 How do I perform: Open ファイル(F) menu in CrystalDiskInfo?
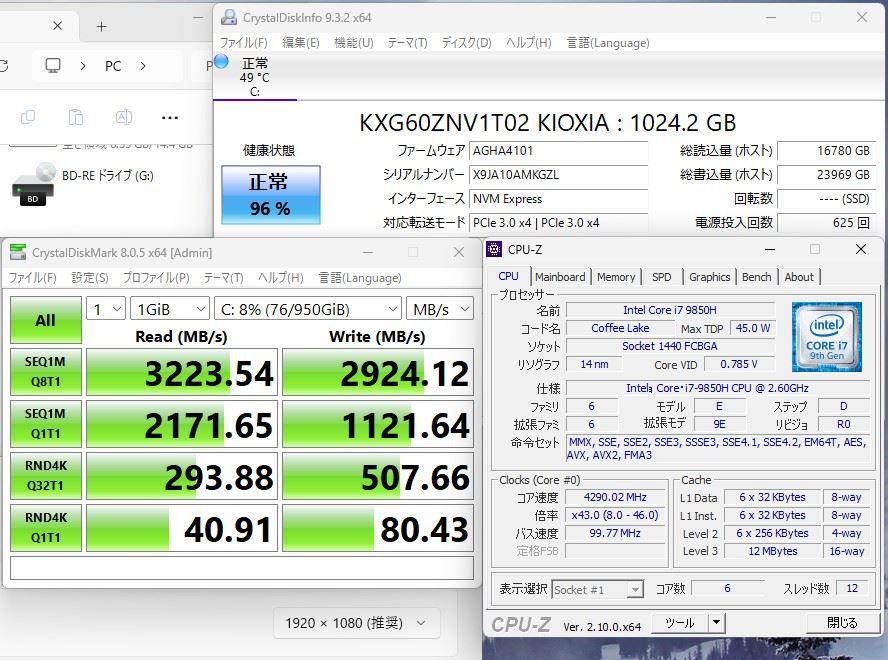point(244,42)
